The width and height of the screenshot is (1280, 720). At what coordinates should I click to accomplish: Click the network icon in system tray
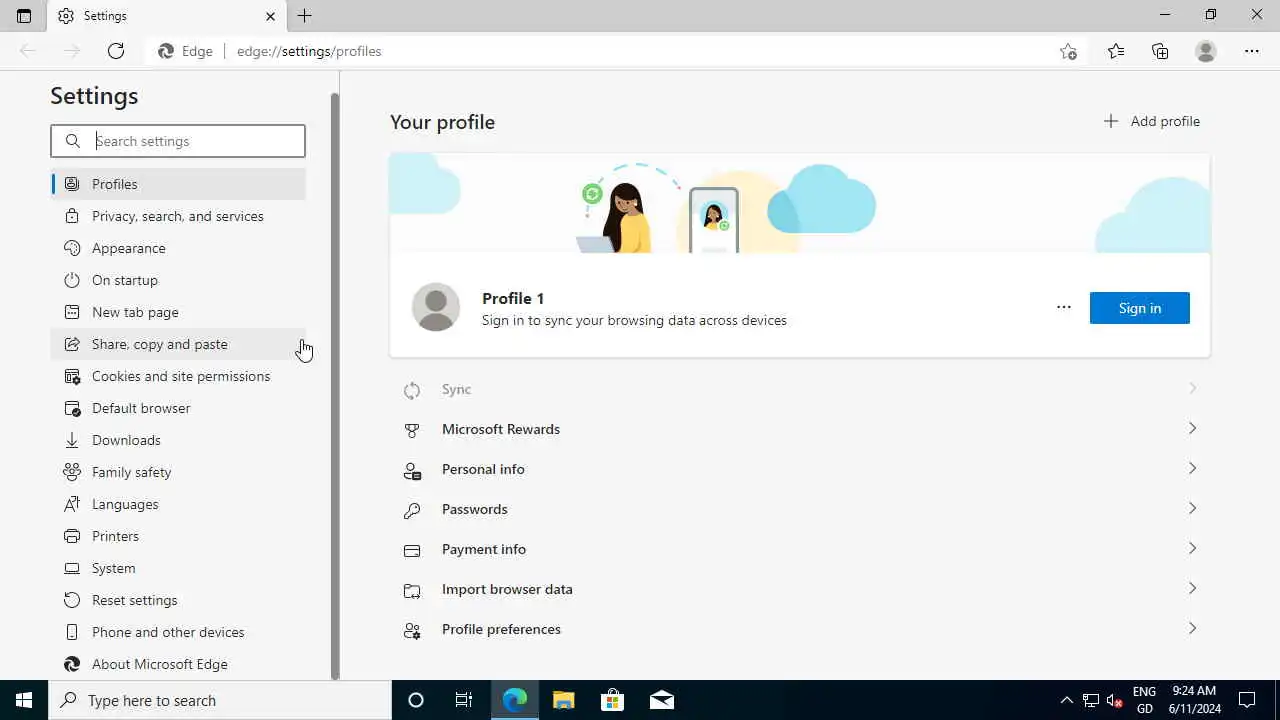tap(1090, 700)
